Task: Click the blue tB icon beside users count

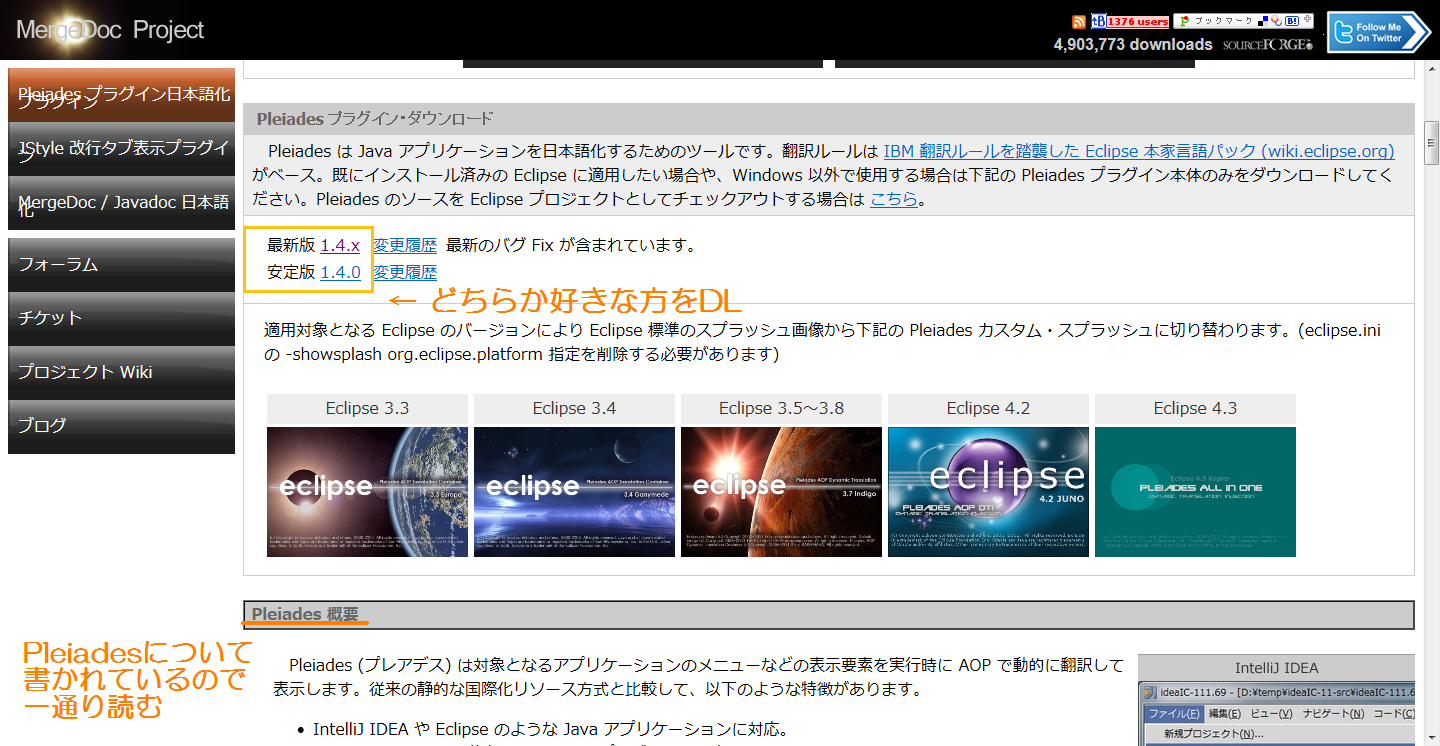Action: pos(1098,21)
